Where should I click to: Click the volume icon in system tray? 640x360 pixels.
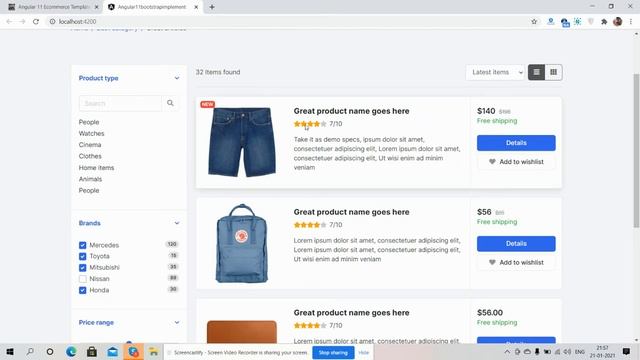coord(567,351)
